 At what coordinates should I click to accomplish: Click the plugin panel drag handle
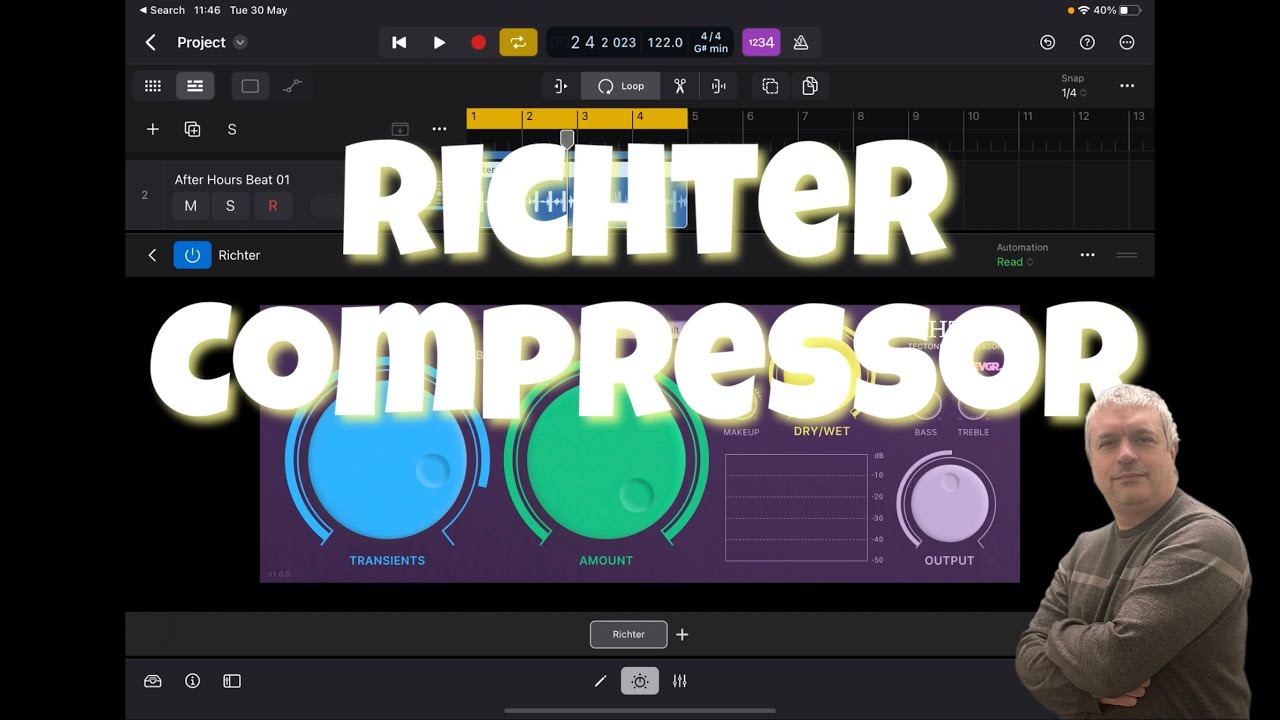pos(1127,255)
